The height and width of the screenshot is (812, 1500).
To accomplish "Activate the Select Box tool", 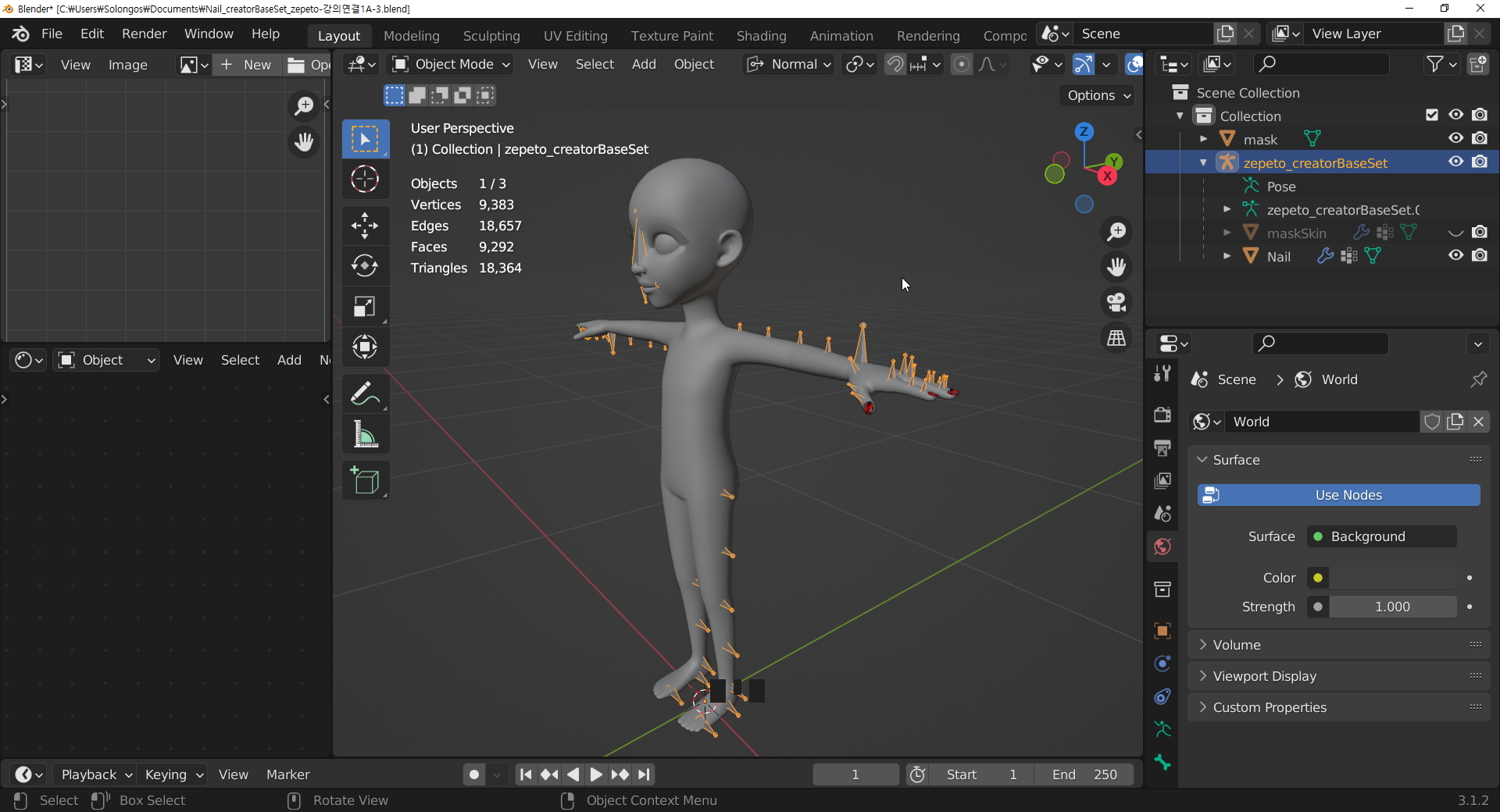I will pos(365,139).
